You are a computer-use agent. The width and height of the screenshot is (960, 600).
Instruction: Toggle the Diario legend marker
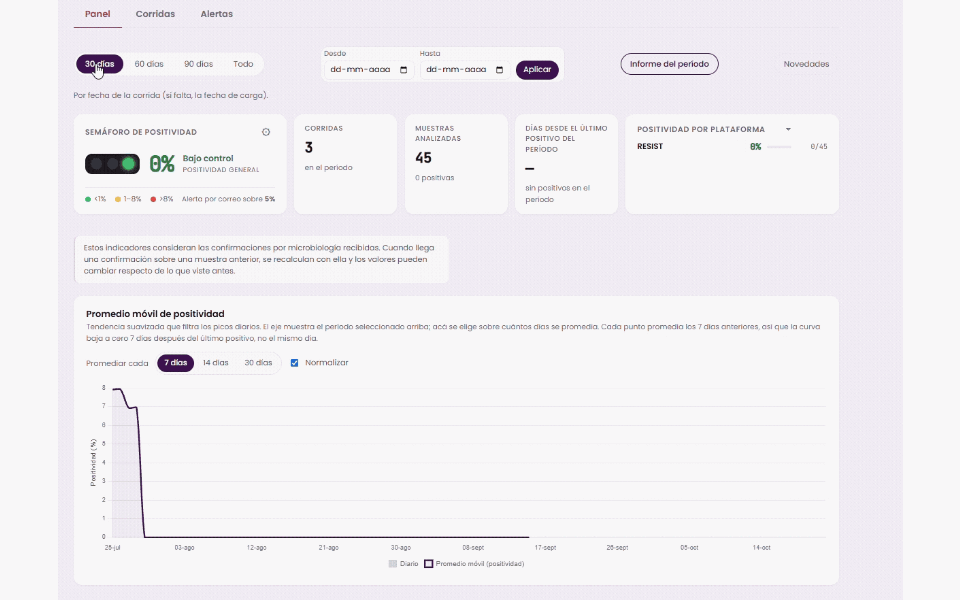point(393,564)
